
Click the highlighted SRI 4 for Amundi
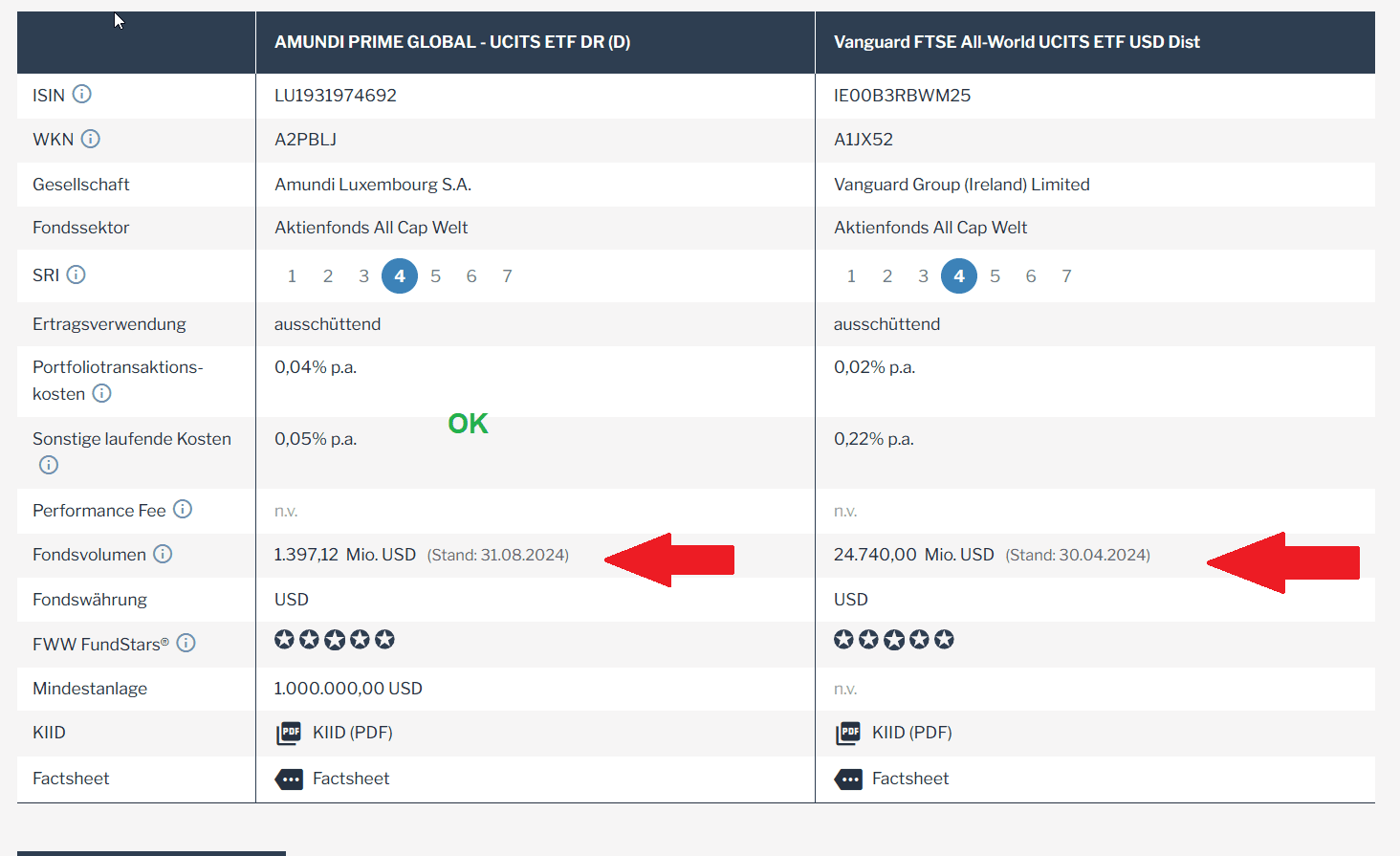400,275
